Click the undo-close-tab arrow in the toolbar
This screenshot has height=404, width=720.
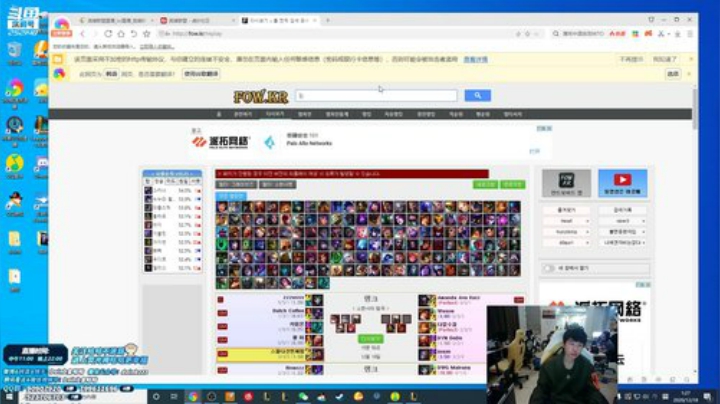click(134, 34)
